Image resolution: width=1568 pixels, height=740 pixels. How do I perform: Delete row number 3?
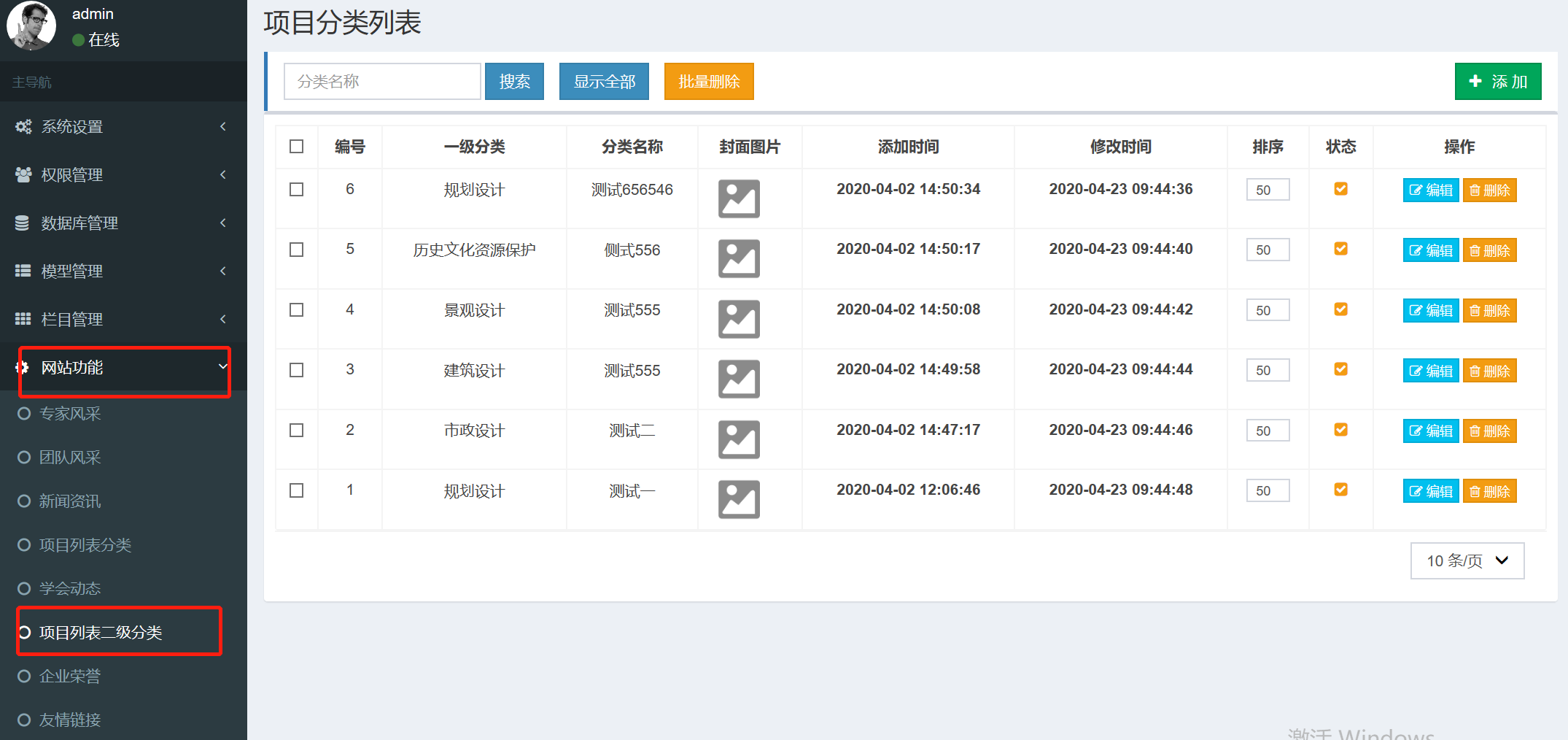coord(1489,371)
